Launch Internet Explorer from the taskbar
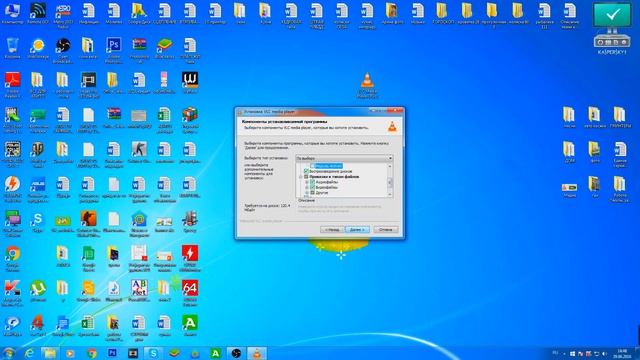 [x=29, y=353]
